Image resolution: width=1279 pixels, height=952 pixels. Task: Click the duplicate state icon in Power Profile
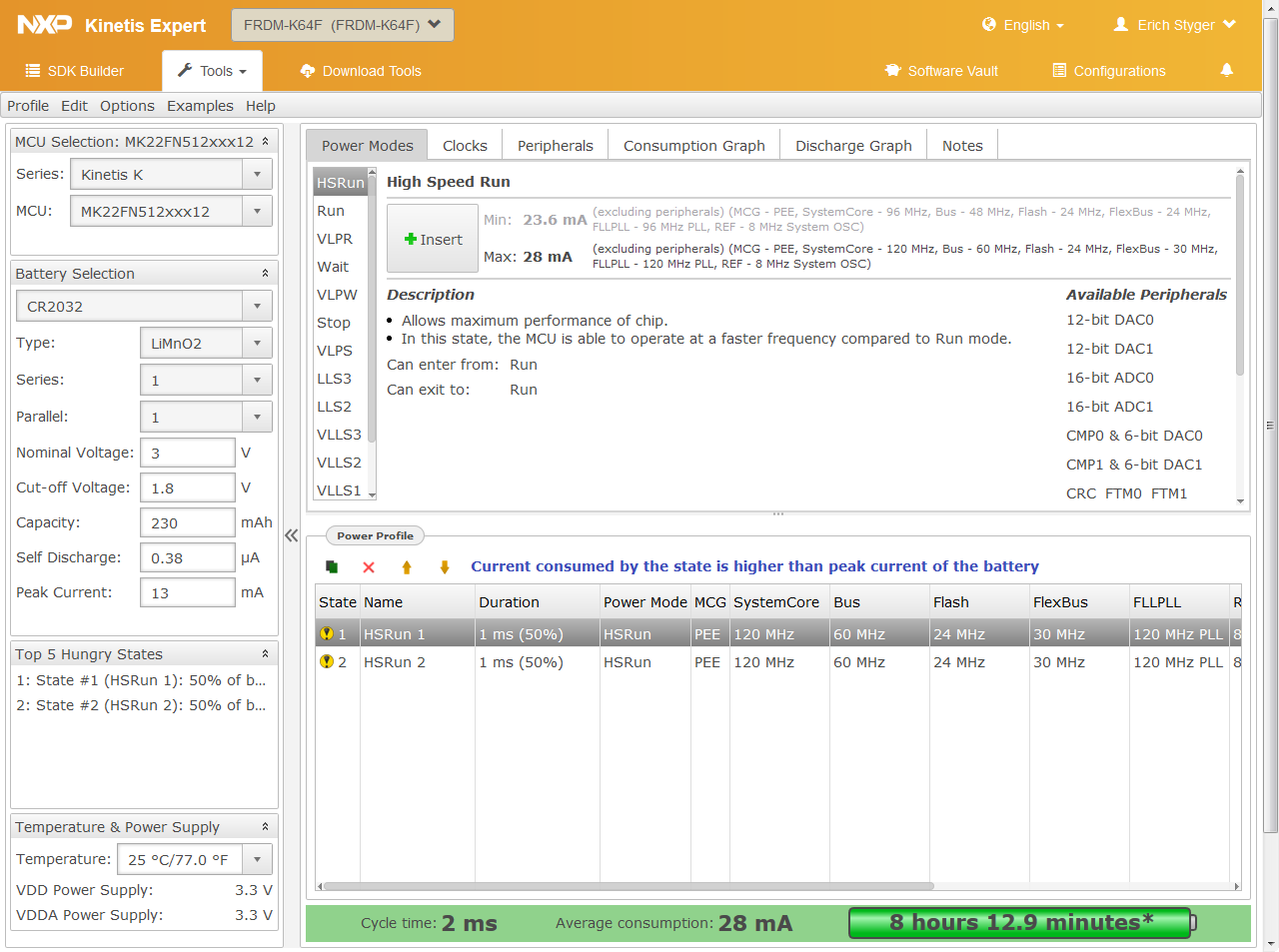(x=332, y=567)
